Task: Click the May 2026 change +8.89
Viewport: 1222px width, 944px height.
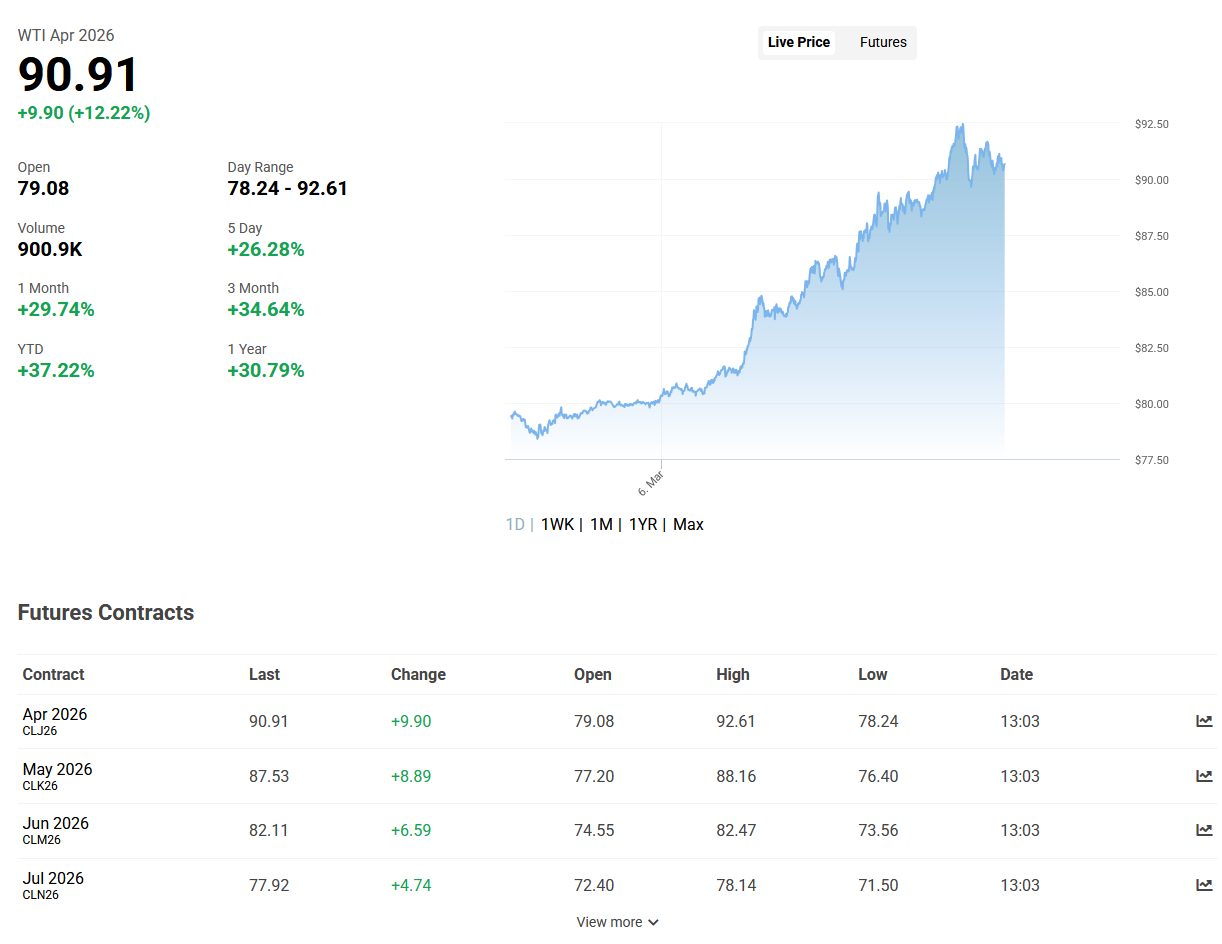Action: (411, 776)
